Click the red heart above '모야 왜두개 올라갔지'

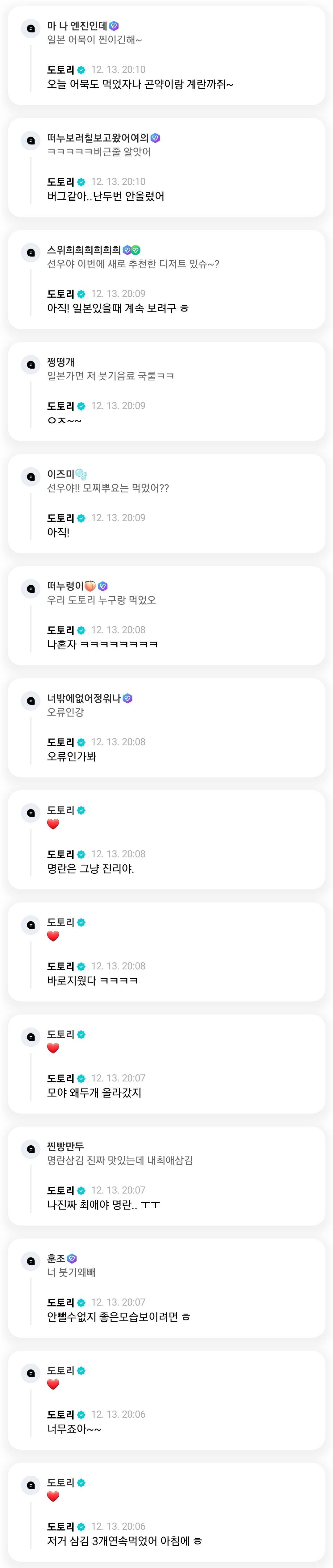coord(53,1048)
